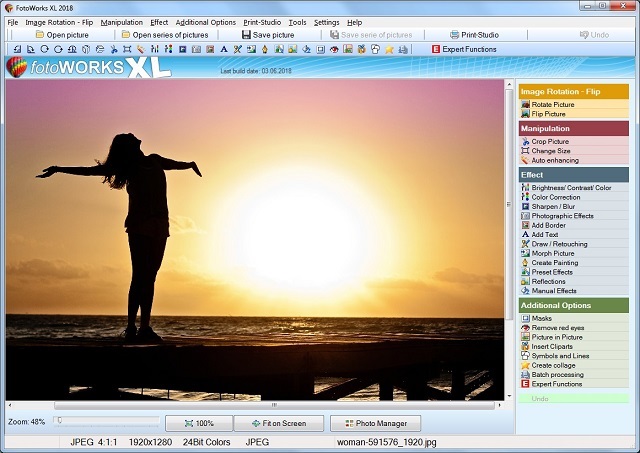The height and width of the screenshot is (453, 640).
Task: Click the 1920x1280 status bar entry
Action: [x=150, y=442]
